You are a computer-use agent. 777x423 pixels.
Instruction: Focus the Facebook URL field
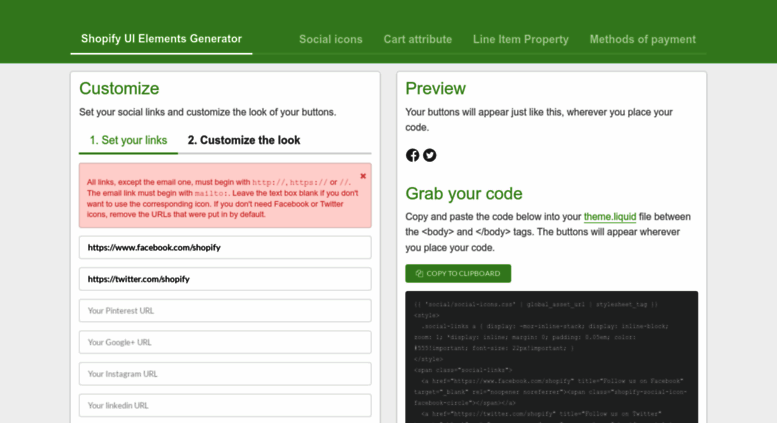click(225, 247)
